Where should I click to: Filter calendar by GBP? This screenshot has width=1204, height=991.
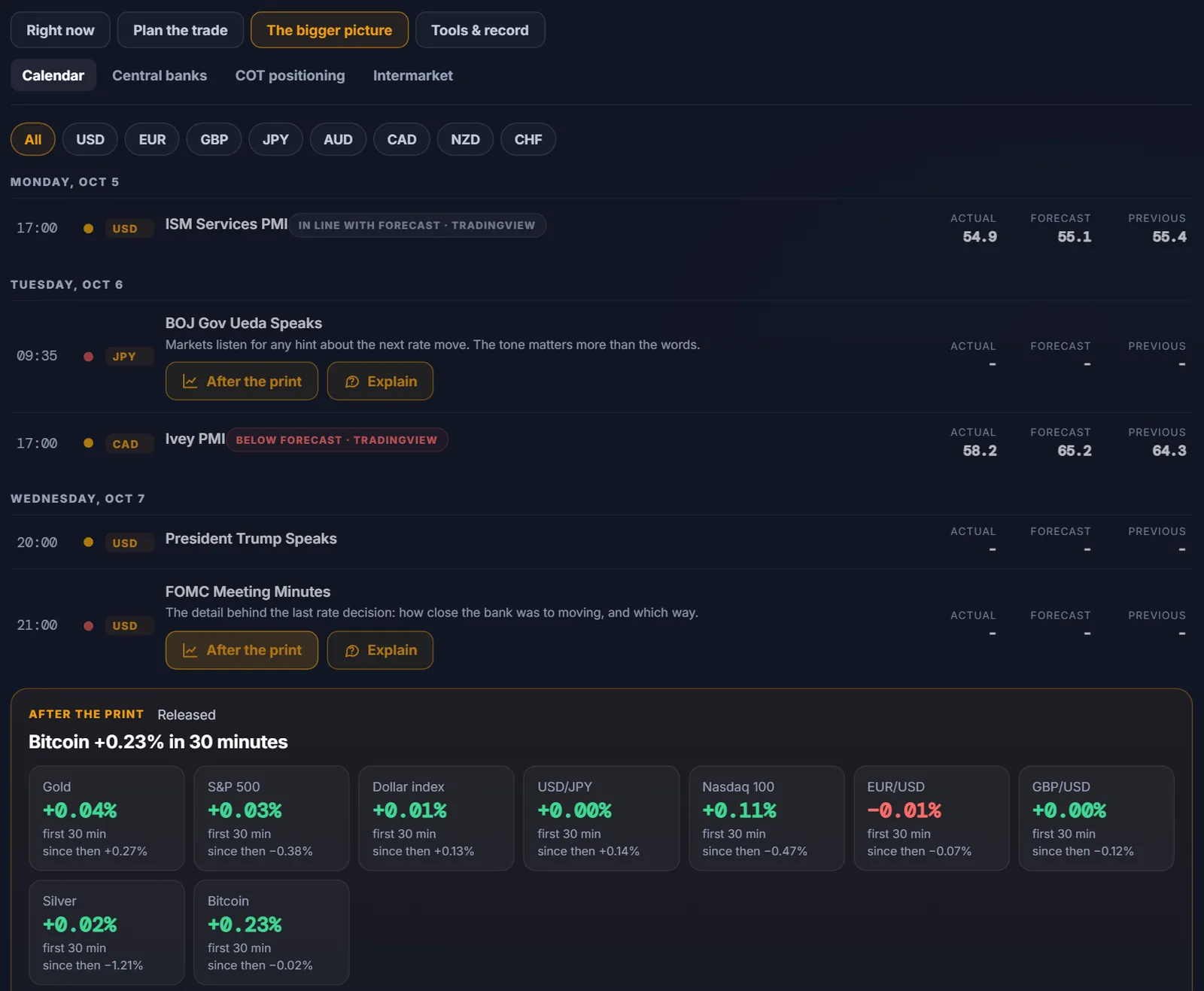point(214,139)
